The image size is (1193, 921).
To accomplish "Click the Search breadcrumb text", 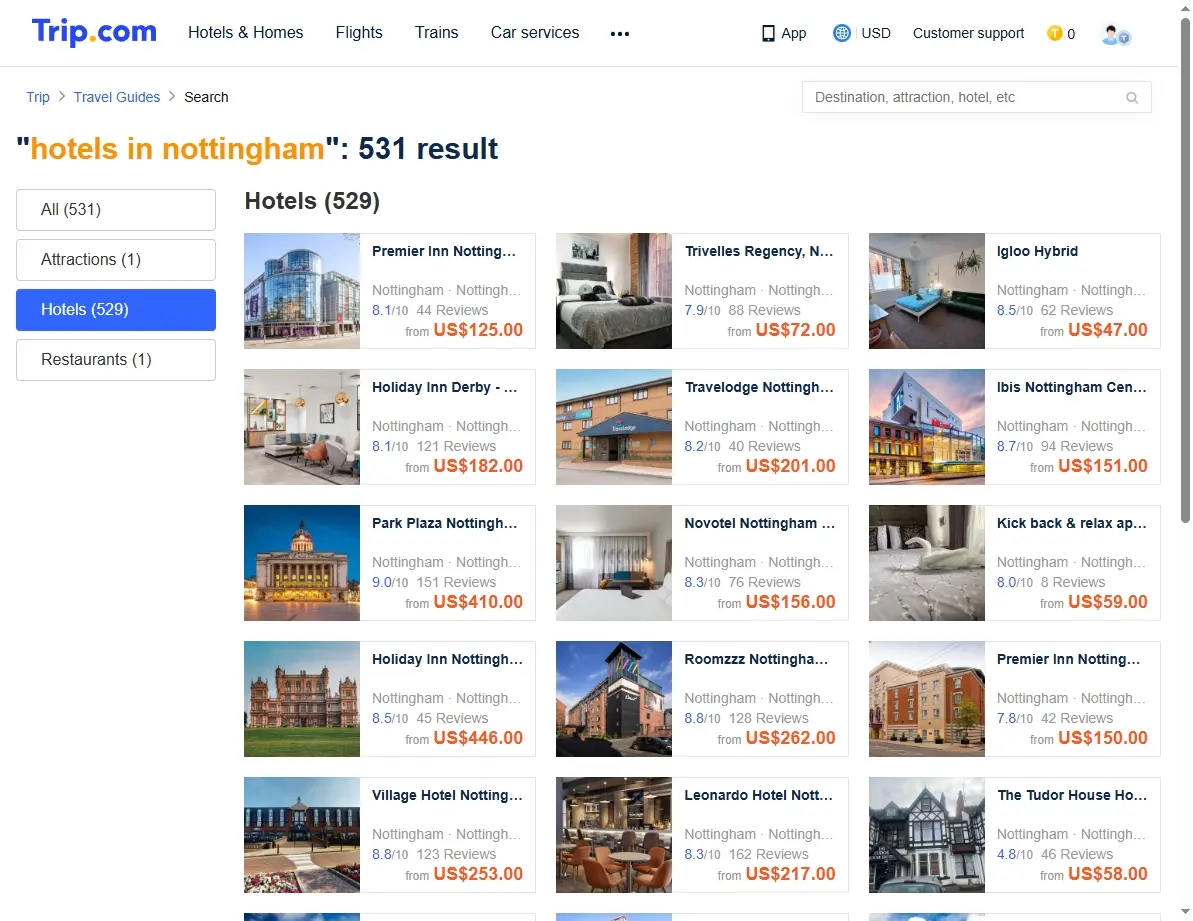I will (206, 97).
